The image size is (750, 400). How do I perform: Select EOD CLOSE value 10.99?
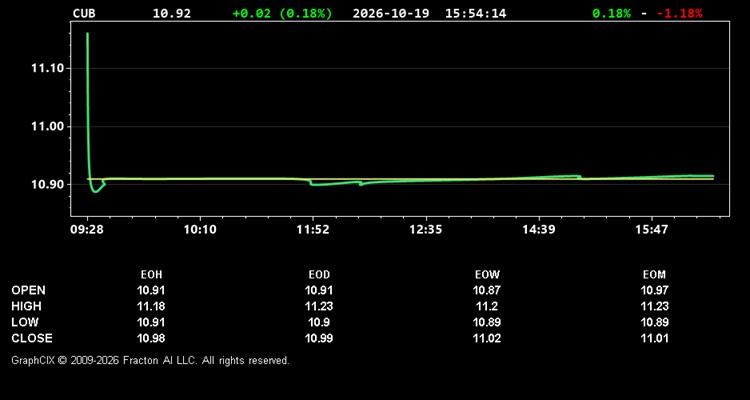[x=319, y=338]
